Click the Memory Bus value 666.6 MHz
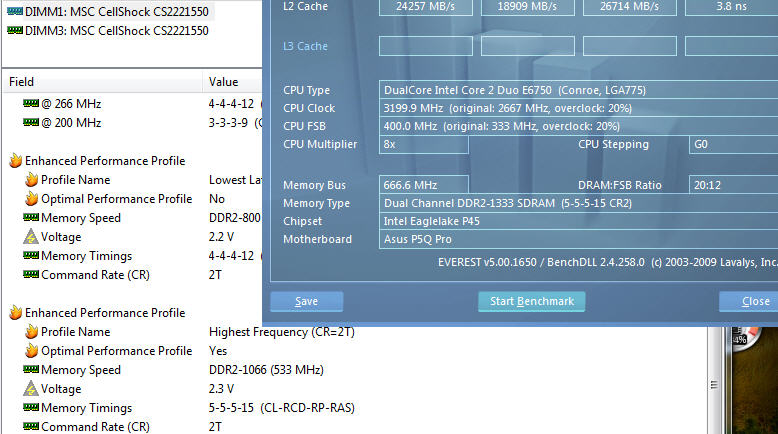Image resolution: width=778 pixels, height=434 pixels. [424, 185]
